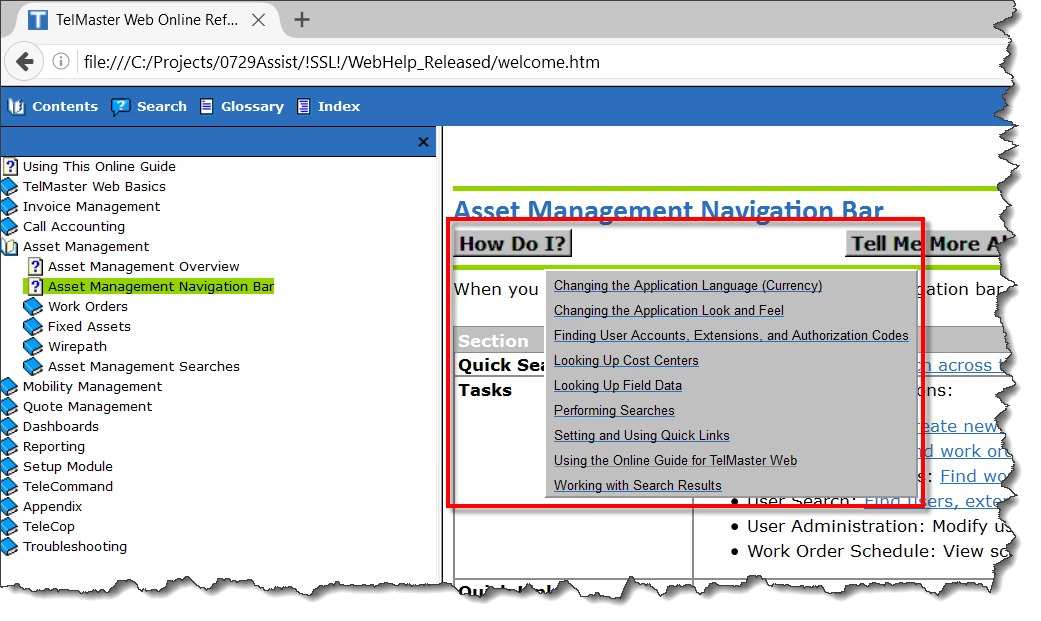Open the TeleCop book icon
The image size is (1041, 621).
10,526
